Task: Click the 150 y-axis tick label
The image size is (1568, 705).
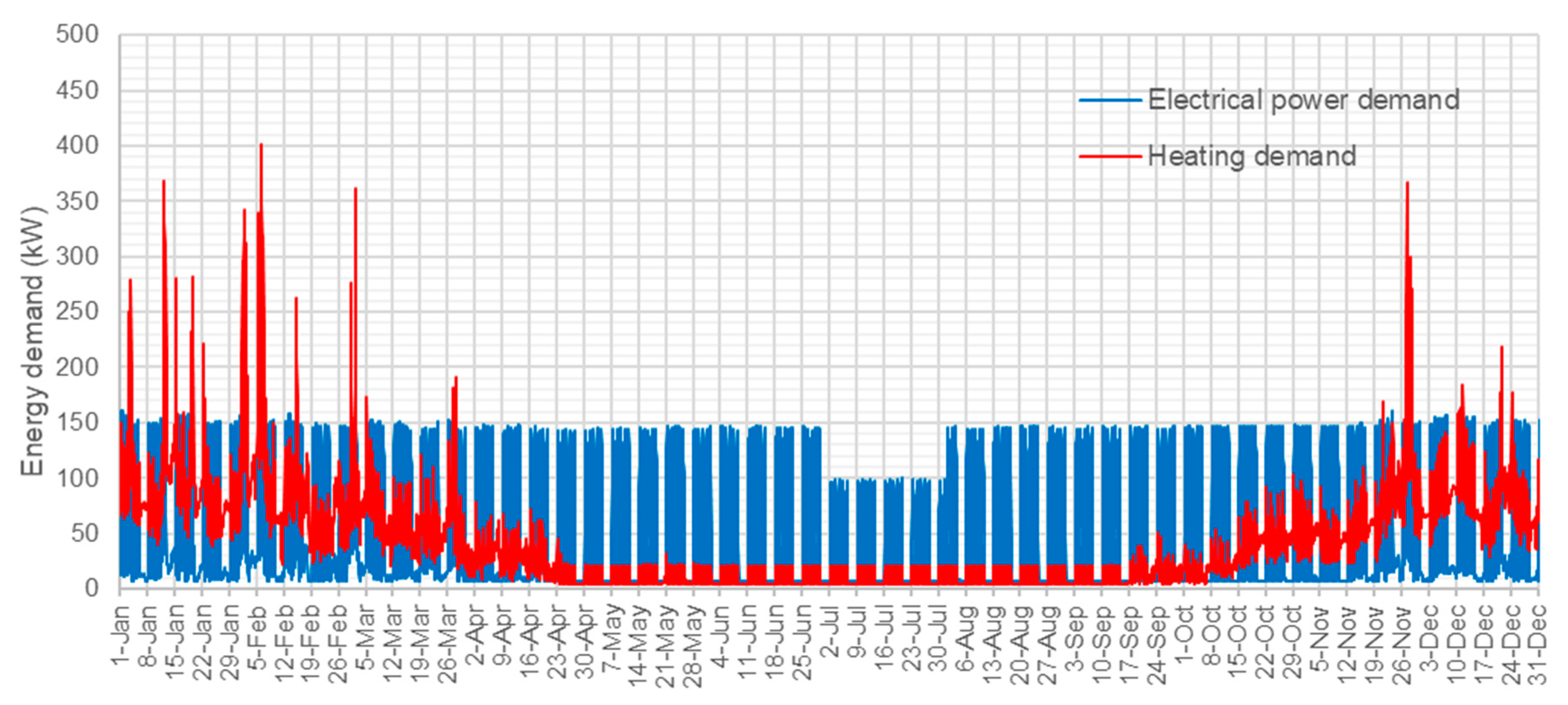Action: [x=77, y=422]
